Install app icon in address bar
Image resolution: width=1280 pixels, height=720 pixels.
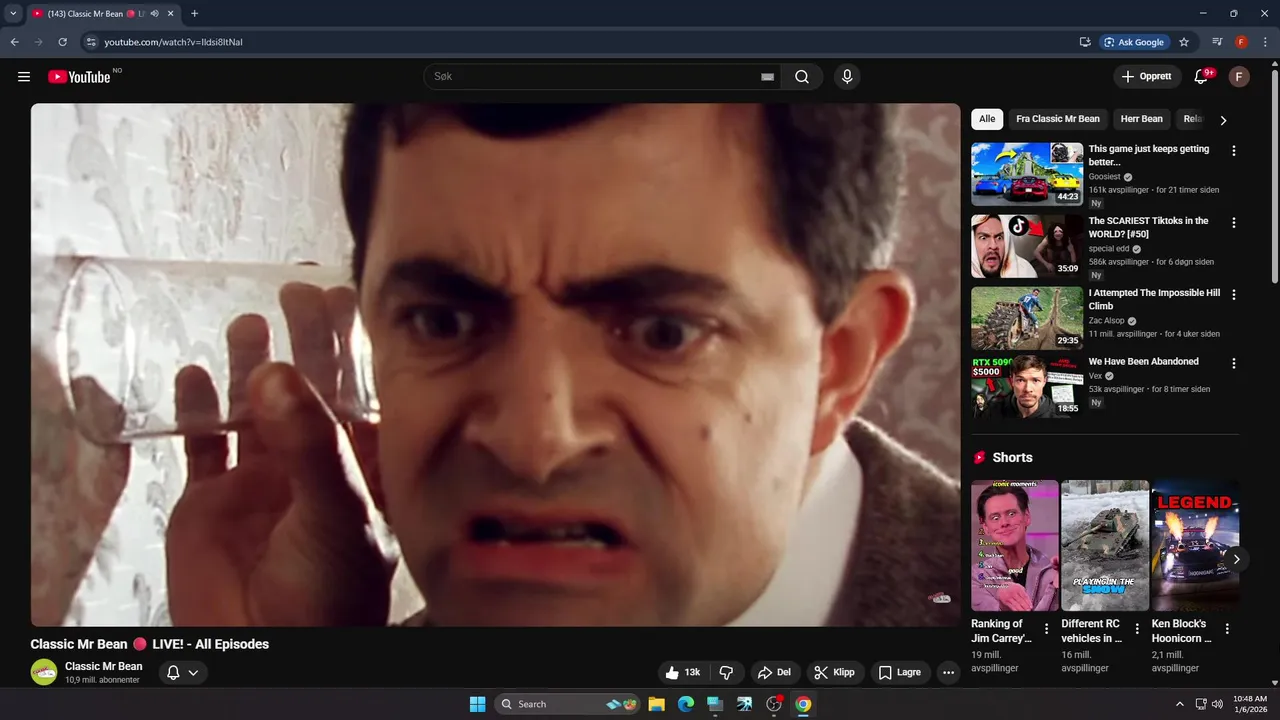coord(1085,42)
